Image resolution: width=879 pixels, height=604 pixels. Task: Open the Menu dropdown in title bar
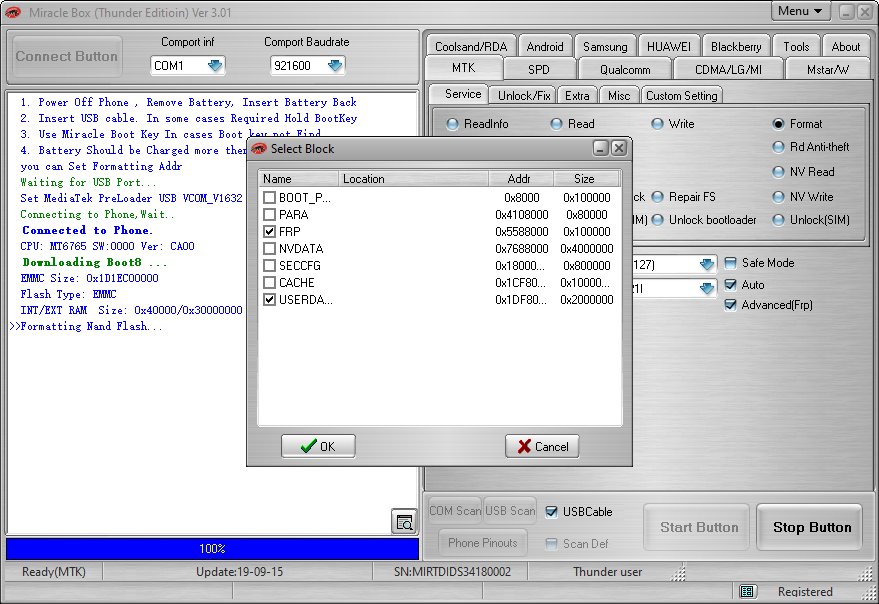[x=800, y=11]
